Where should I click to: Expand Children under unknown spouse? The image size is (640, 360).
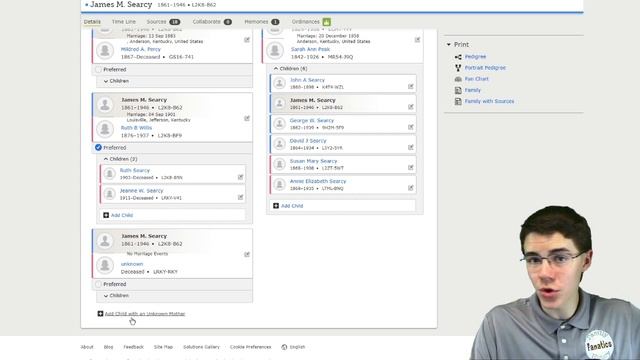click(x=116, y=296)
